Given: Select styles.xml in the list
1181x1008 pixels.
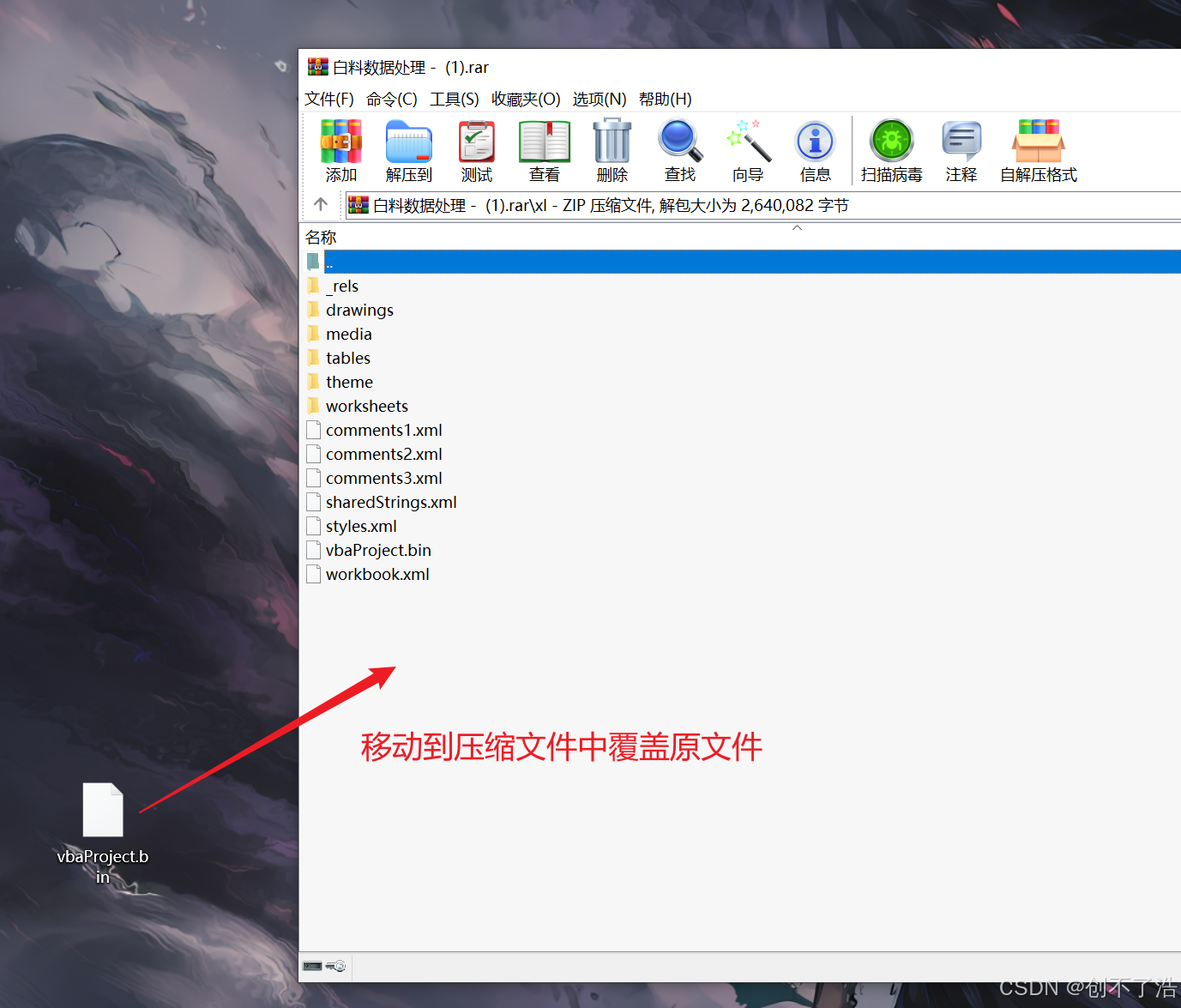Looking at the screenshot, I should 361,526.
